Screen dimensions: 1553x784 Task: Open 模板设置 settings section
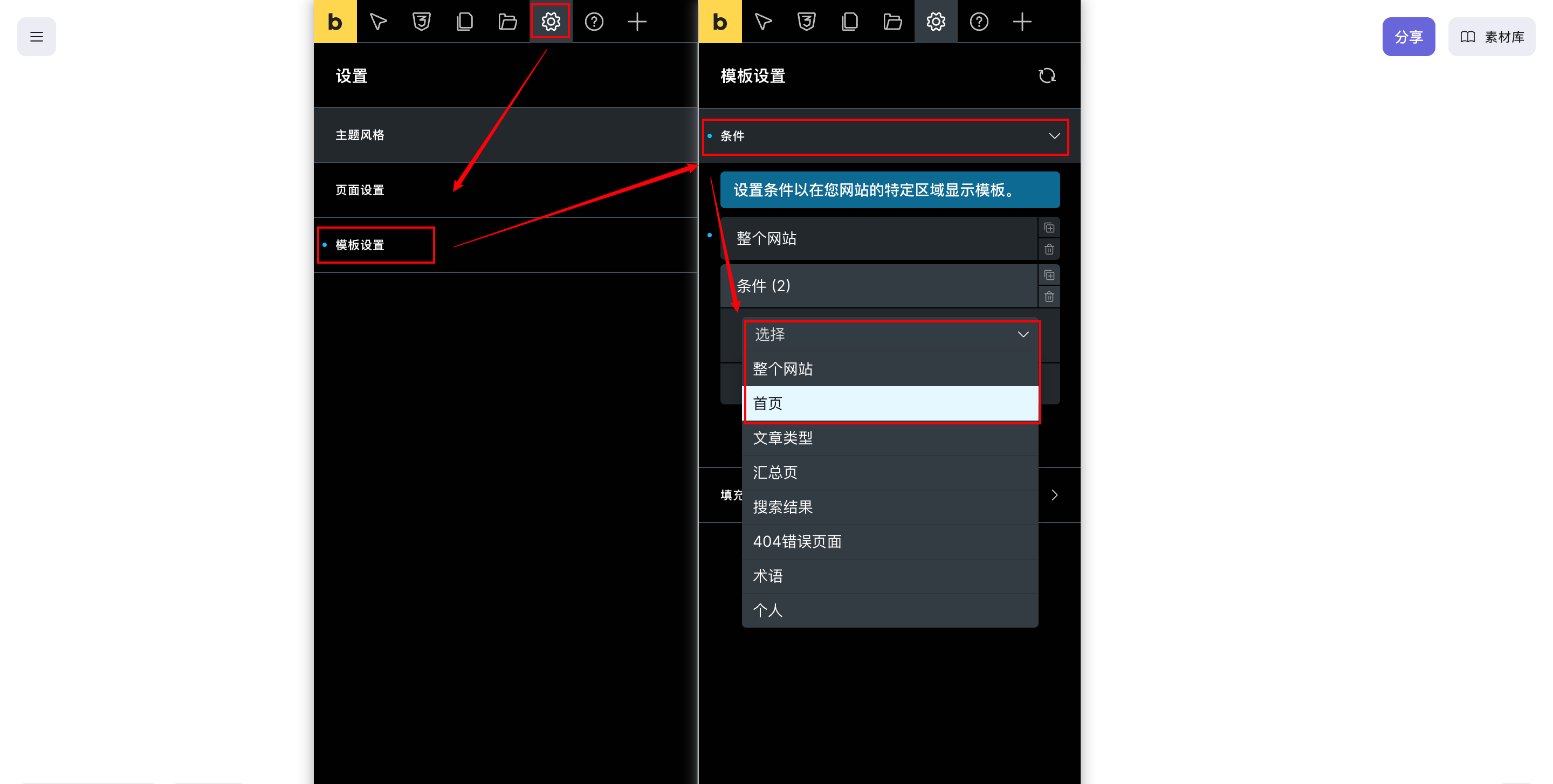pyautogui.click(x=505, y=245)
